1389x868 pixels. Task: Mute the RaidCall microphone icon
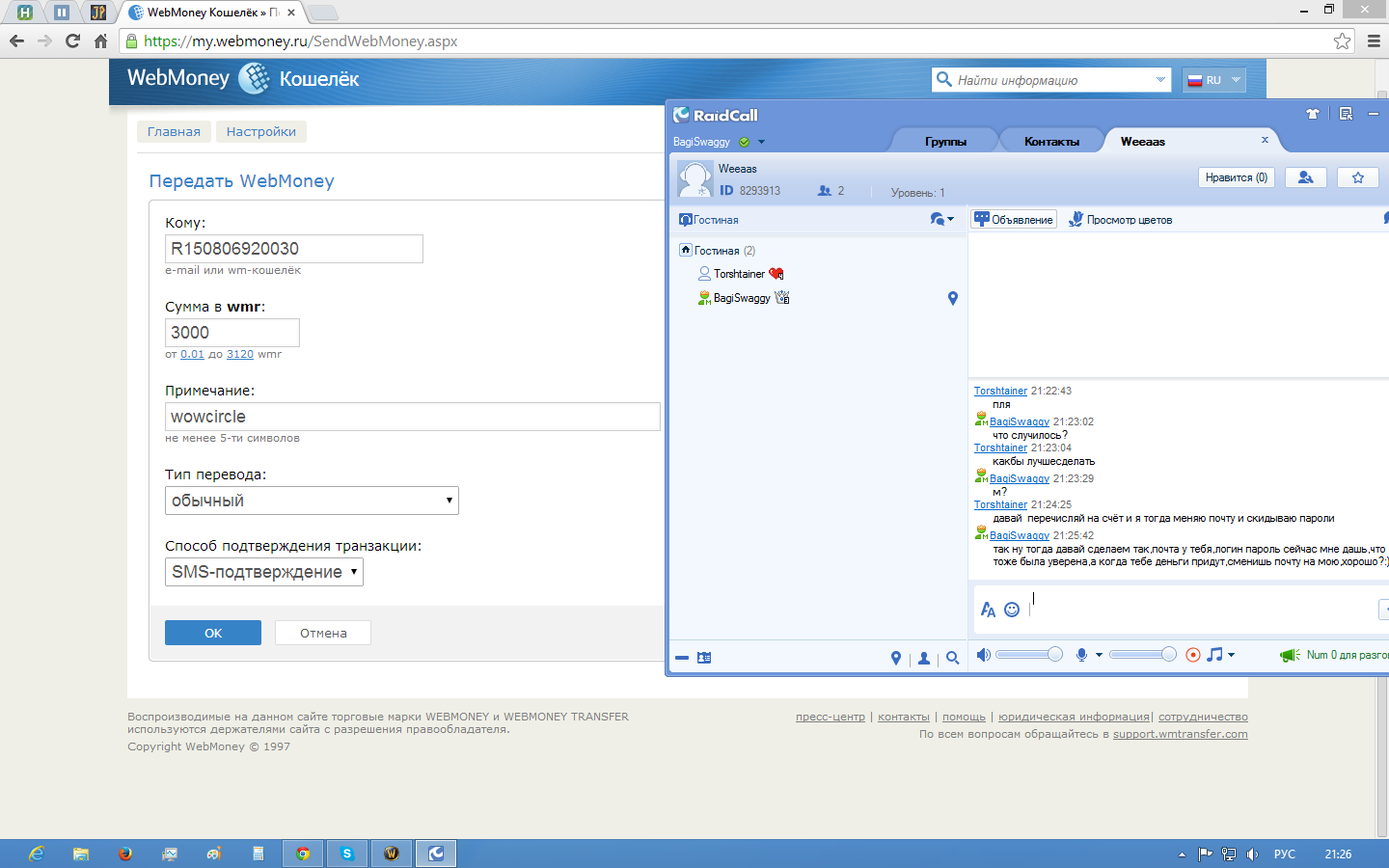pyautogui.click(x=1082, y=655)
